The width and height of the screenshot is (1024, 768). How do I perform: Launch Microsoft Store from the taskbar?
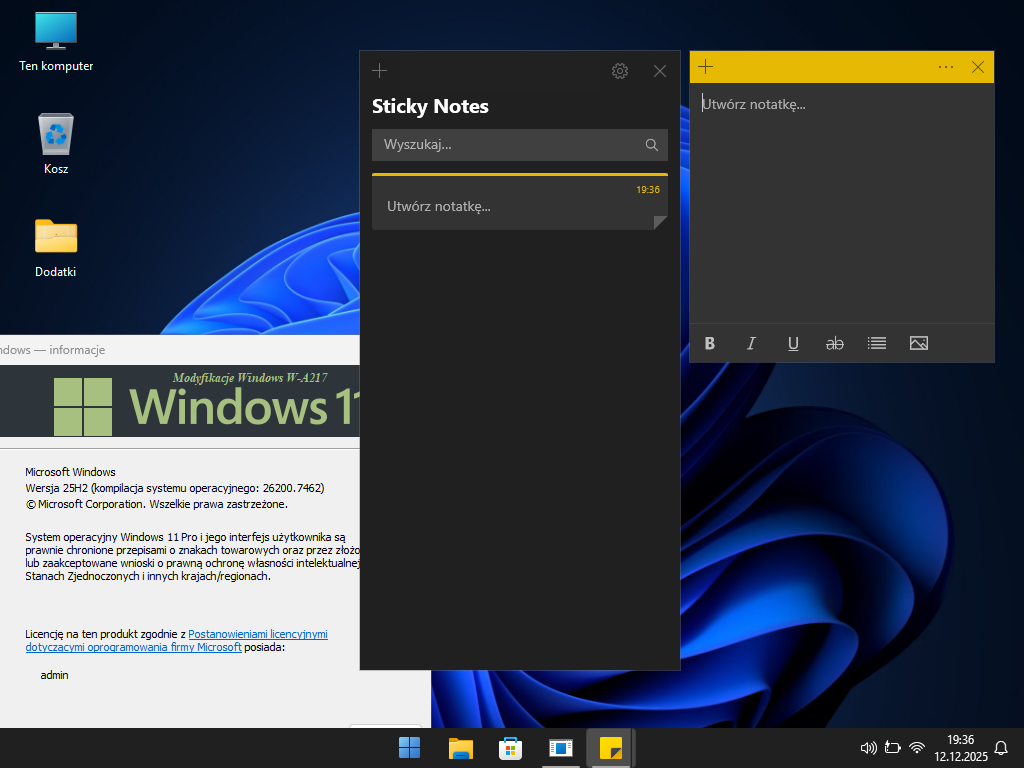pyautogui.click(x=510, y=748)
